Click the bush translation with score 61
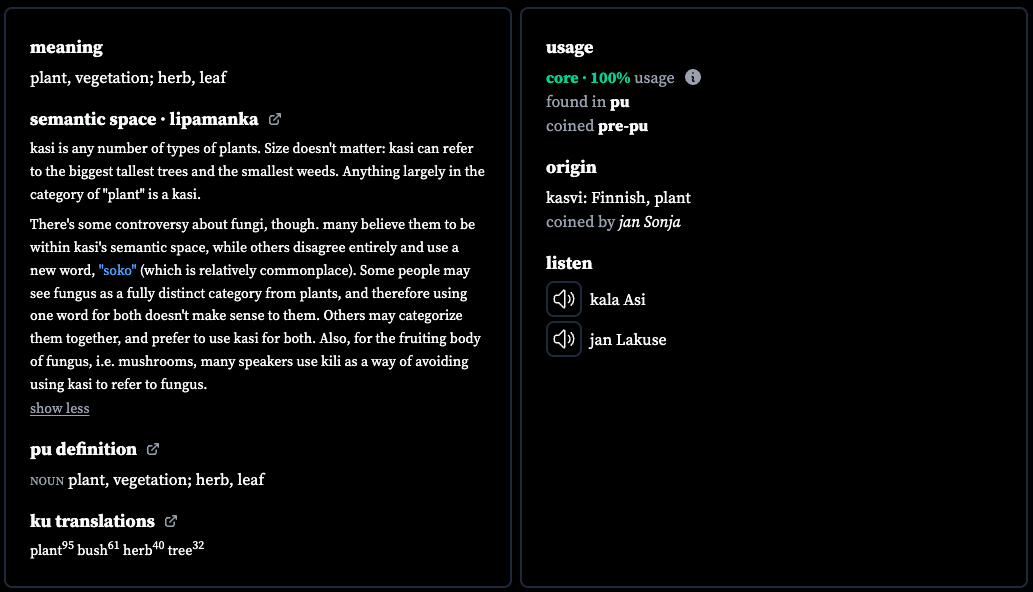Screen dimensions: 1033x592 click(98, 549)
